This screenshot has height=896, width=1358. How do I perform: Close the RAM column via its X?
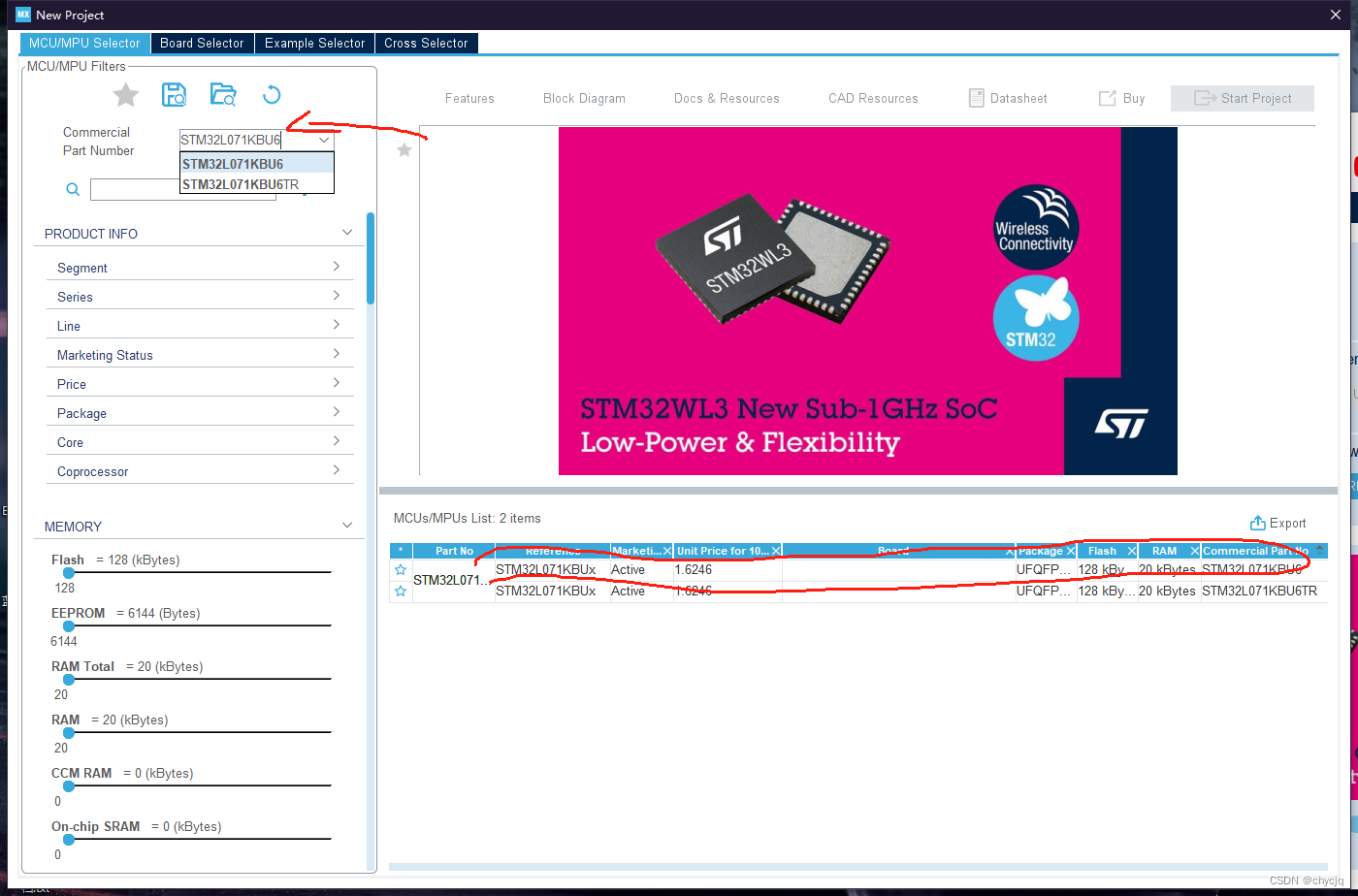tap(1194, 551)
